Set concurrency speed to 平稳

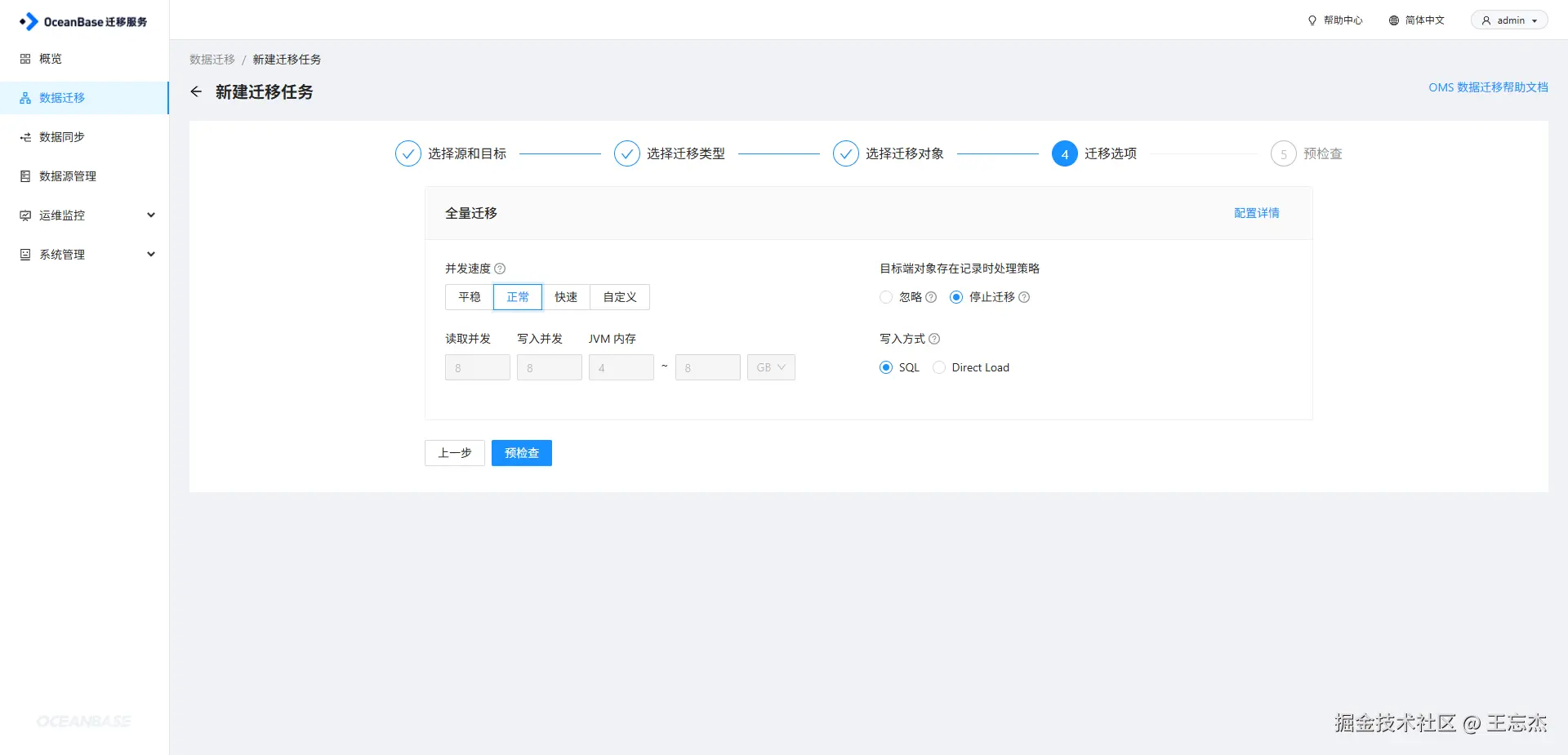point(470,297)
